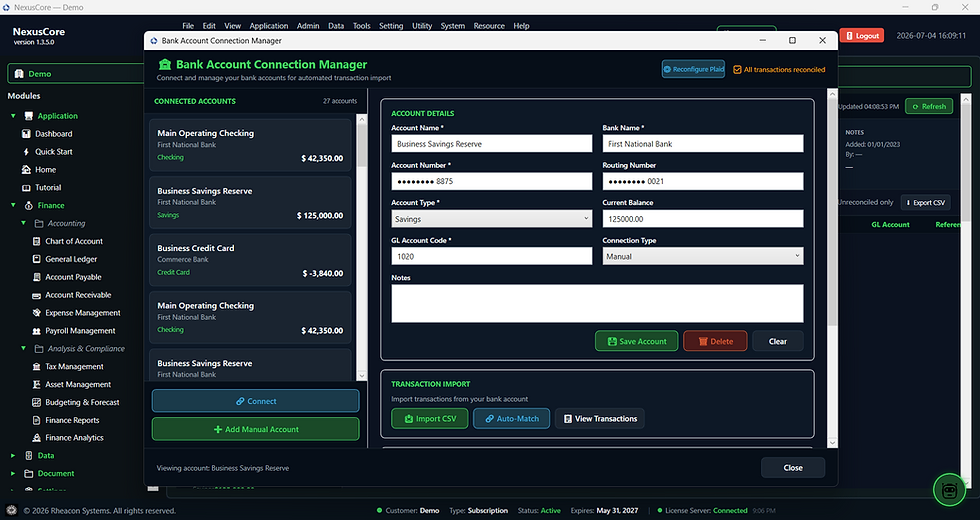980x520 pixels.
Task: Click the Bank Name input field
Action: tap(702, 144)
